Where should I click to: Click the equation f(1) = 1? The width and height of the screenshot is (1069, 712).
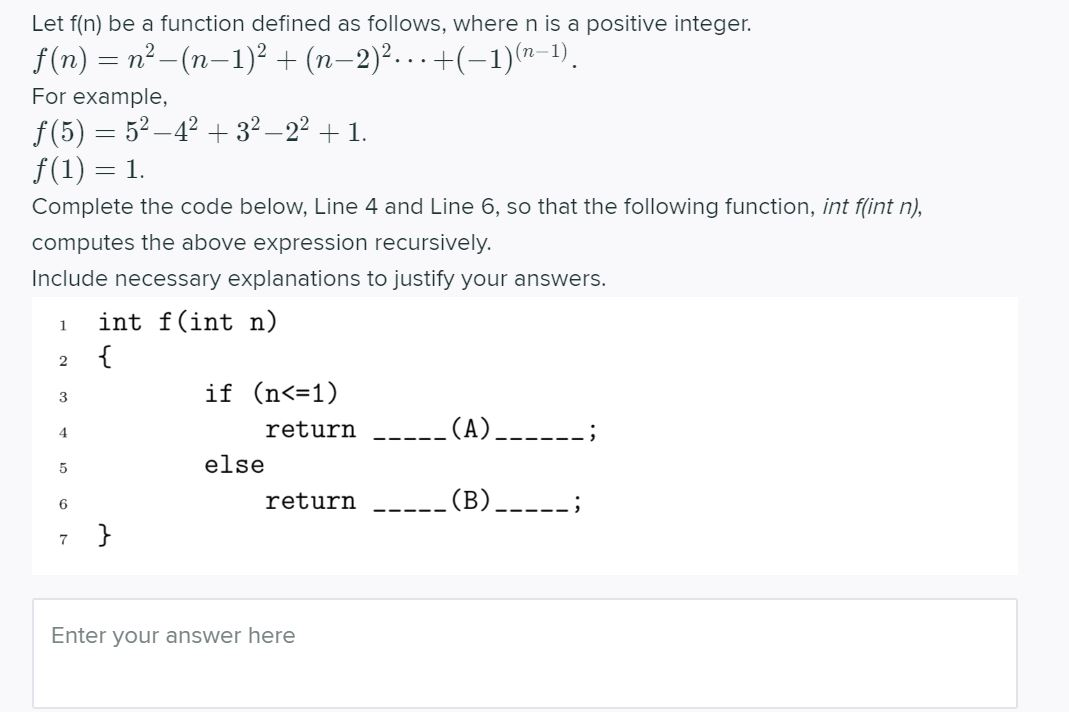[x=82, y=164]
